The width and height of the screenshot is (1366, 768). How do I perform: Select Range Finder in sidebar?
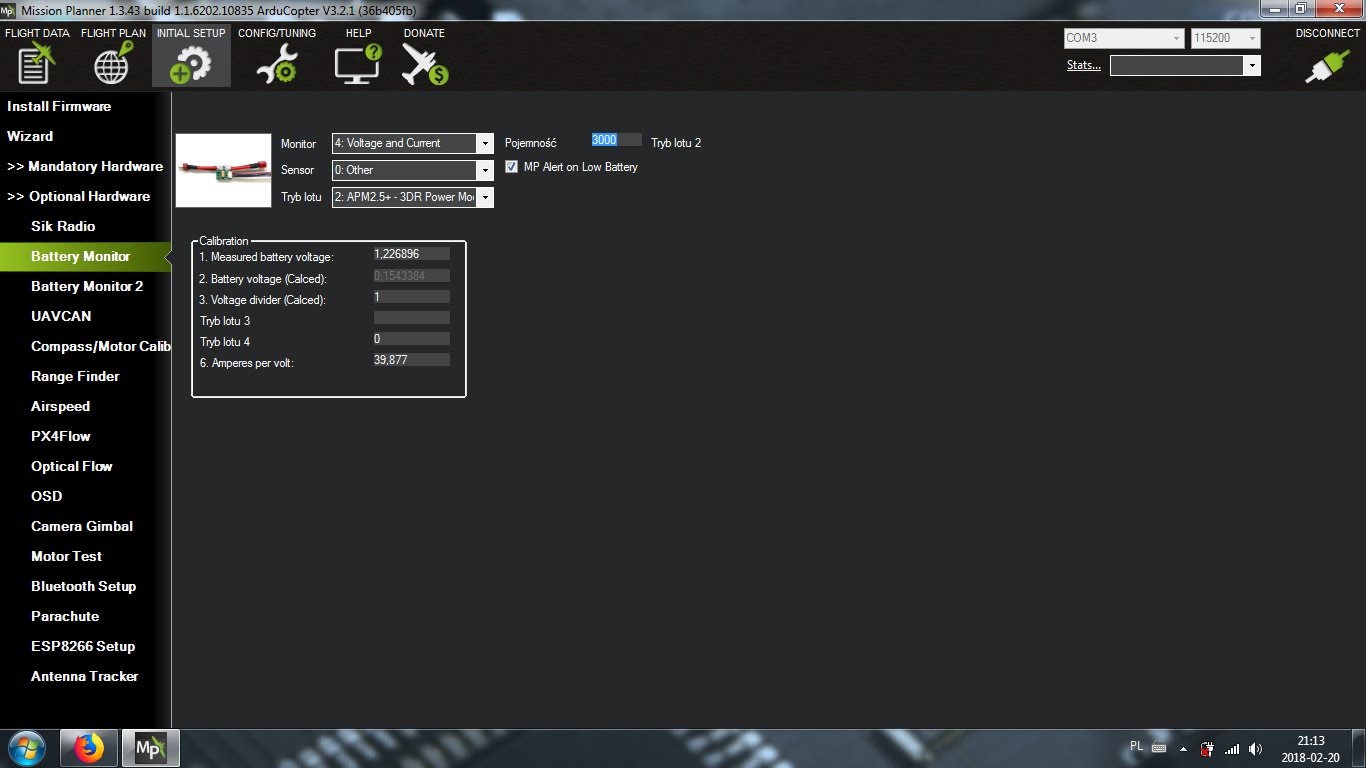(x=75, y=376)
